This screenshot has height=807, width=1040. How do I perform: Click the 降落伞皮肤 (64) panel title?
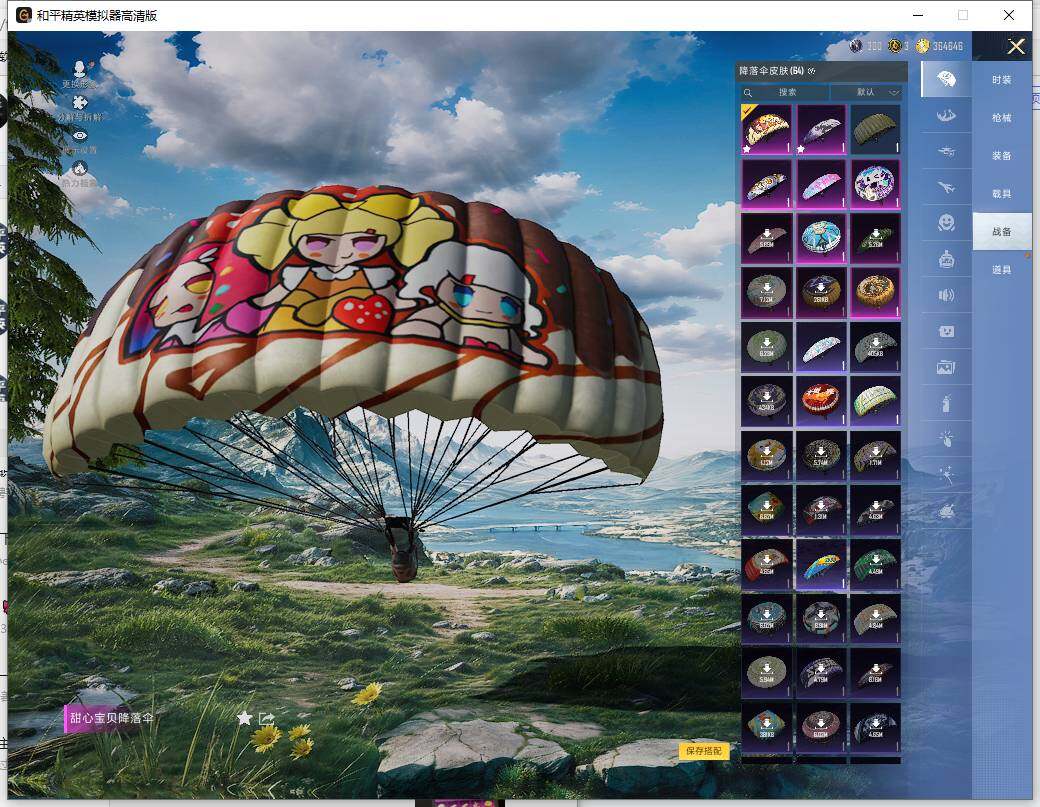(771, 71)
